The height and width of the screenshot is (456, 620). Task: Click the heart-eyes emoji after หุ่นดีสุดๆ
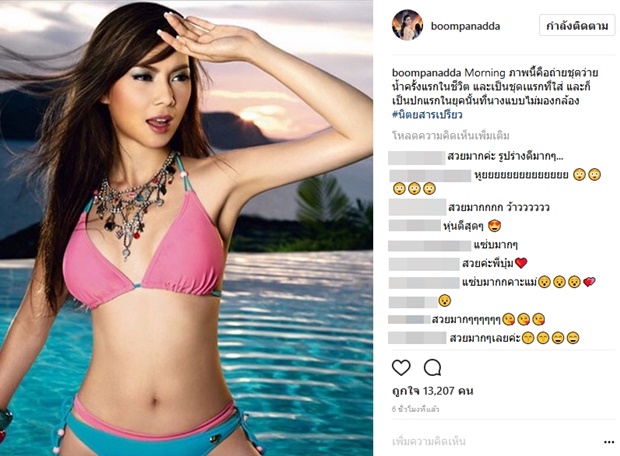tap(495, 226)
